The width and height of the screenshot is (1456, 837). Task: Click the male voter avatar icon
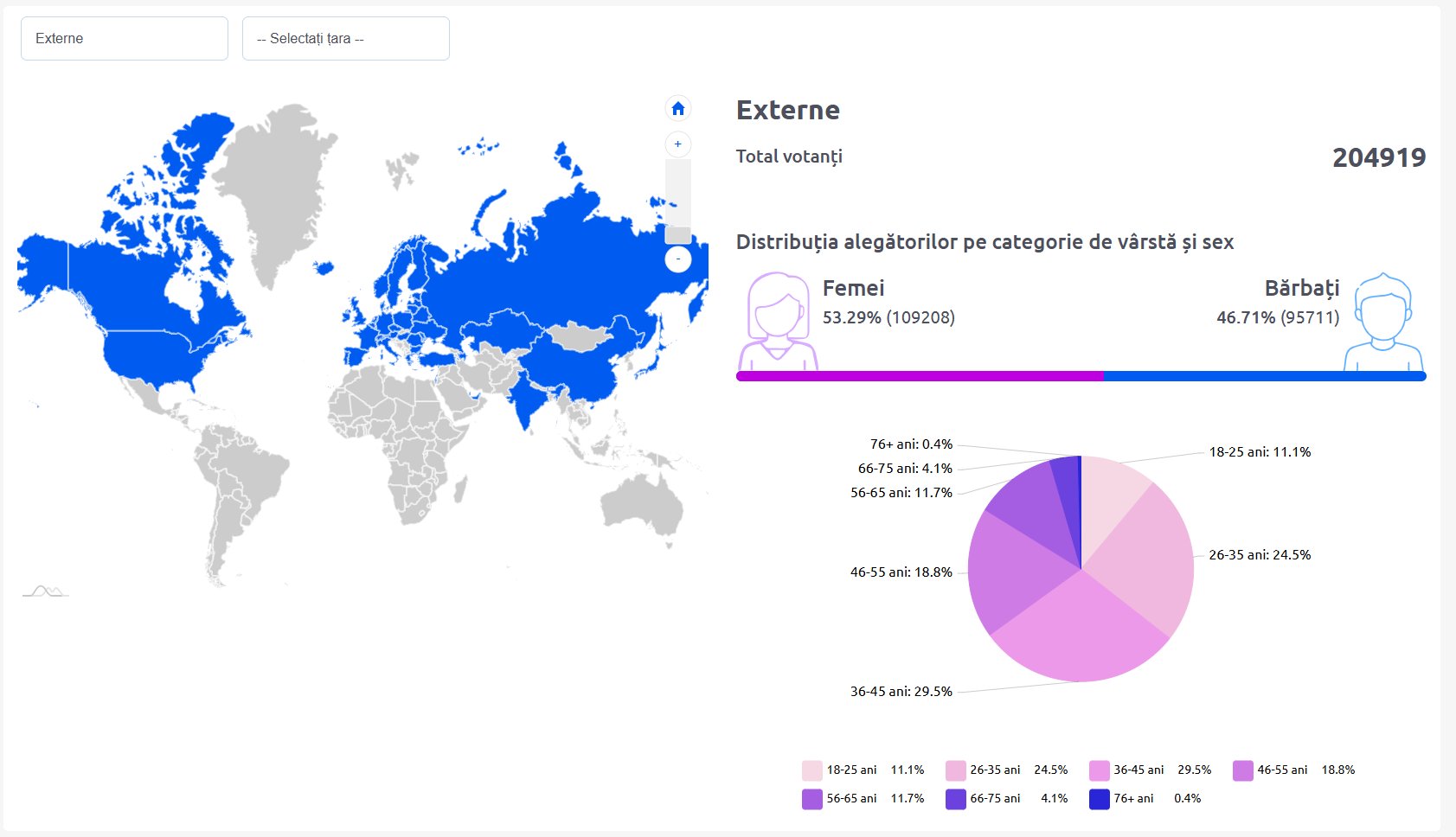click(x=1382, y=323)
